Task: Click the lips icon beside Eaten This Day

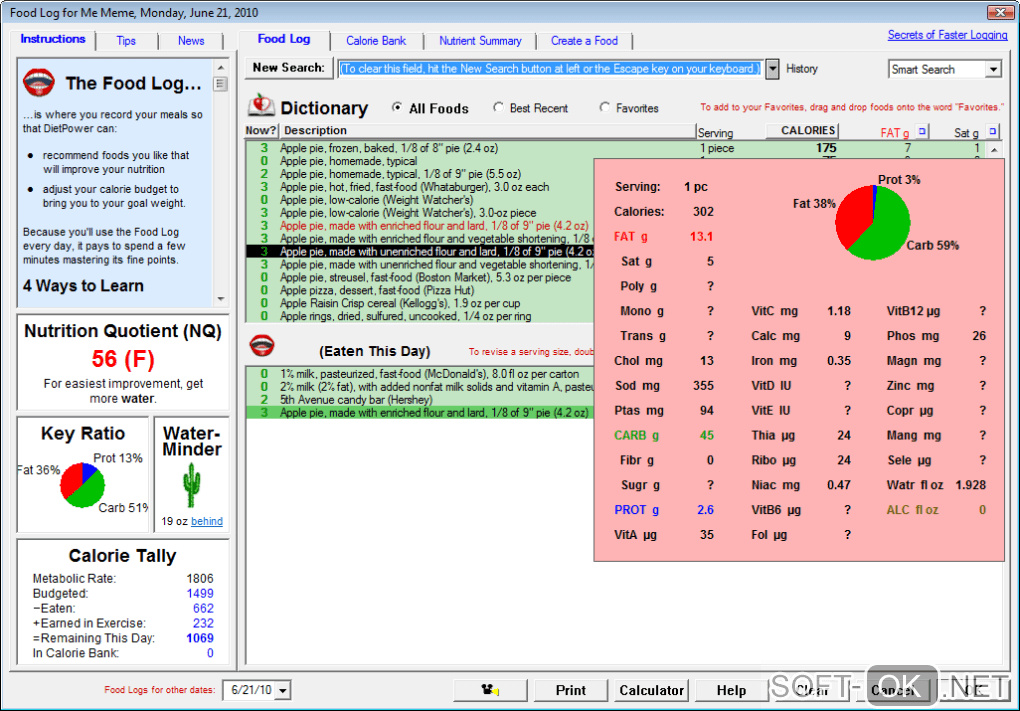Action: (x=262, y=346)
